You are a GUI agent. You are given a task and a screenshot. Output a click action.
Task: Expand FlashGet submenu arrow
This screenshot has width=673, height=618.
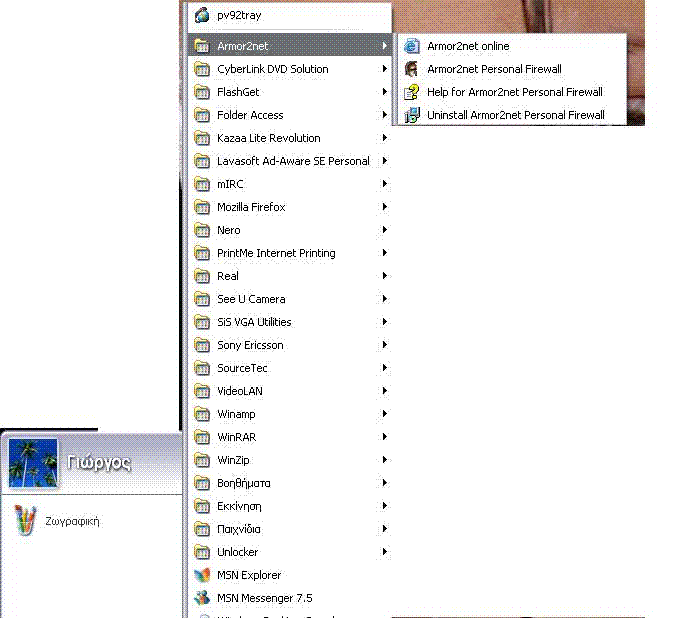point(385,92)
